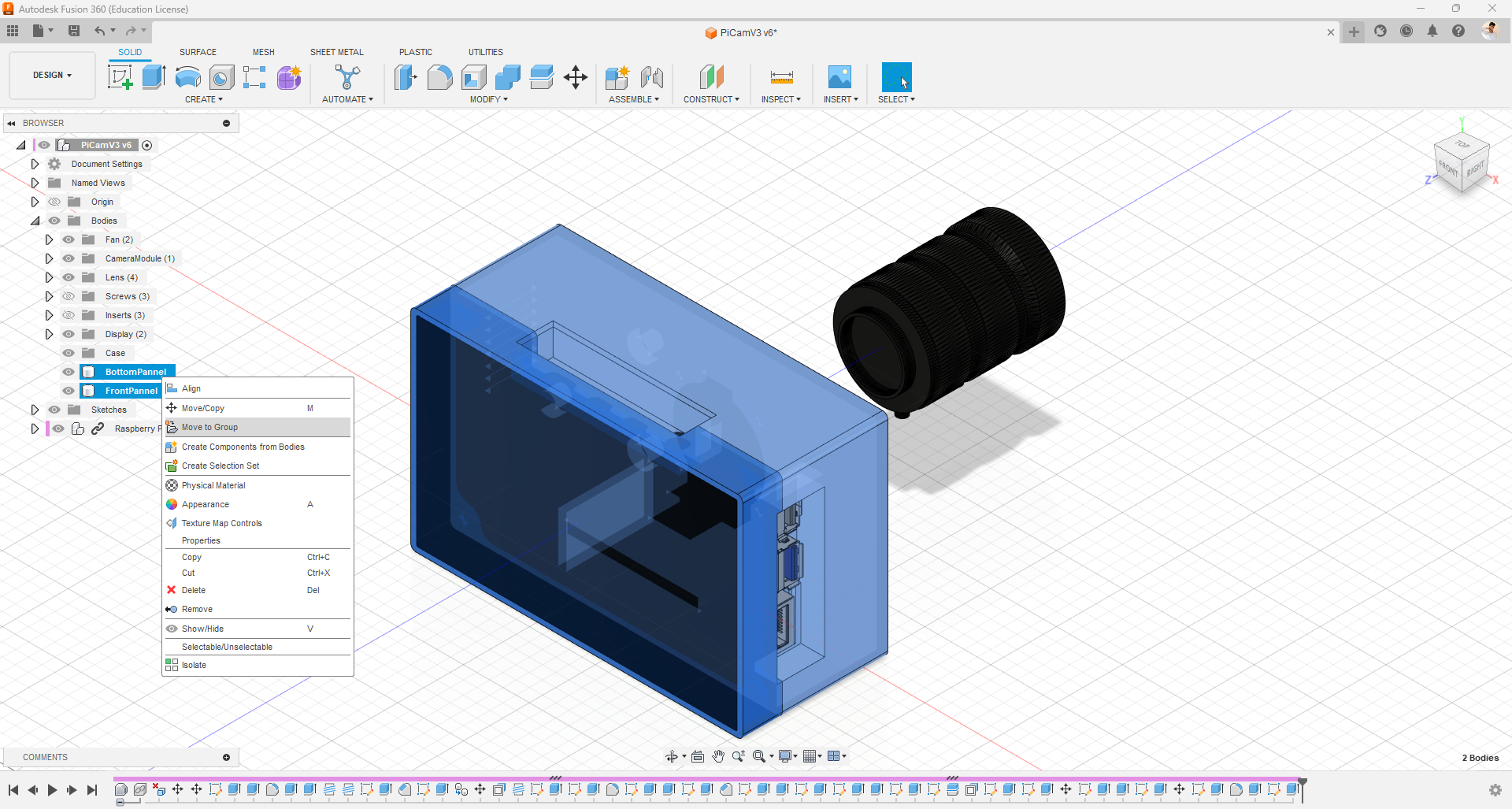
Task: Click the Job Status clock icon
Action: coord(1406,31)
